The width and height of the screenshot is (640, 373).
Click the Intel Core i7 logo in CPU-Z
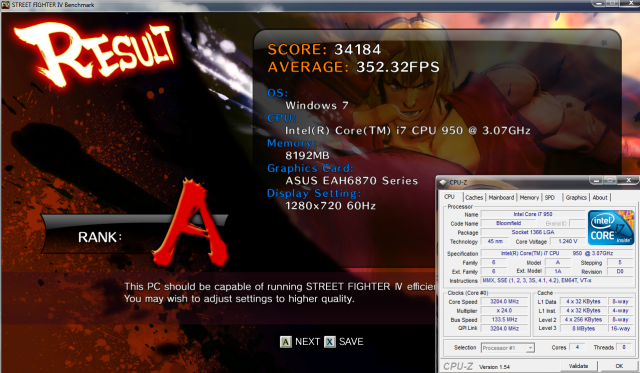pyautogui.click(x=611, y=228)
